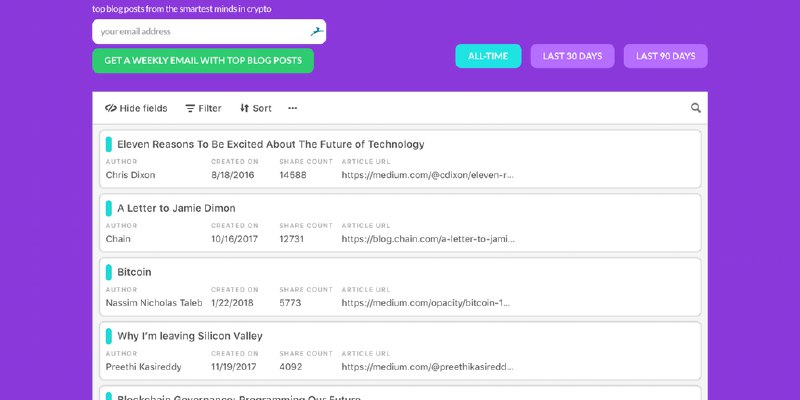Click created date 8/18/2016

tap(233, 175)
